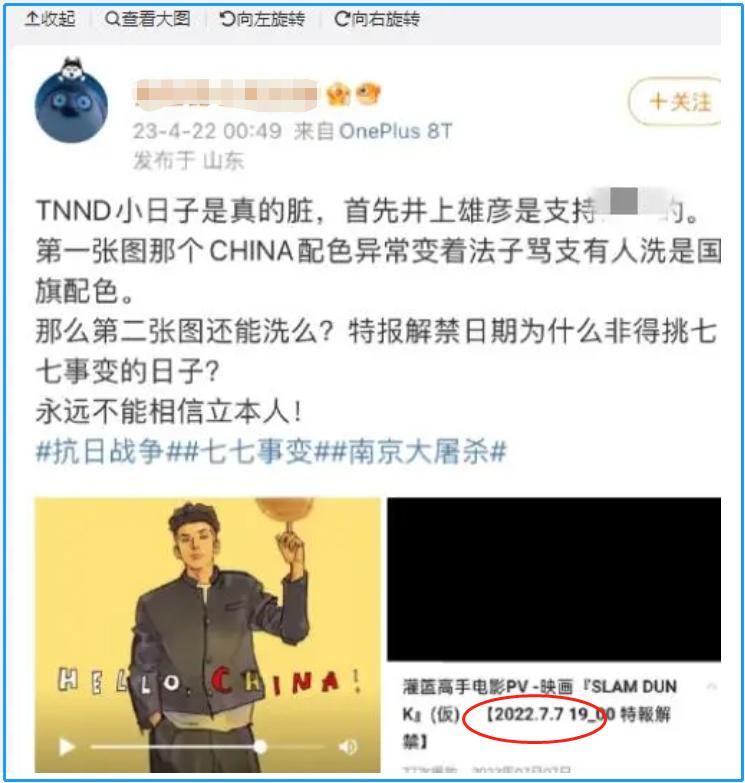Open hashtag #七七事变#

(x=257, y=451)
